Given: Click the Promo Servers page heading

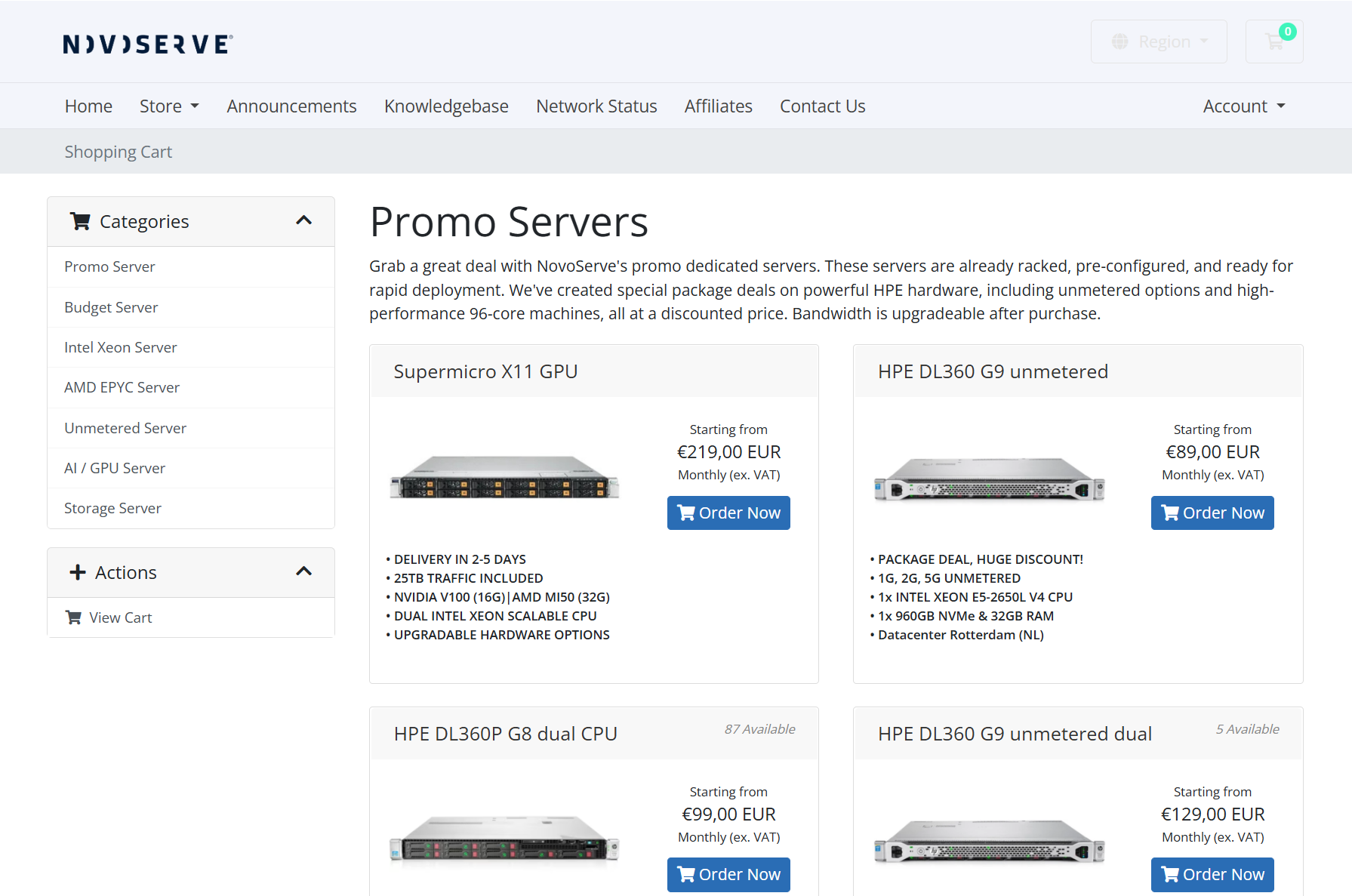Looking at the screenshot, I should [x=509, y=222].
